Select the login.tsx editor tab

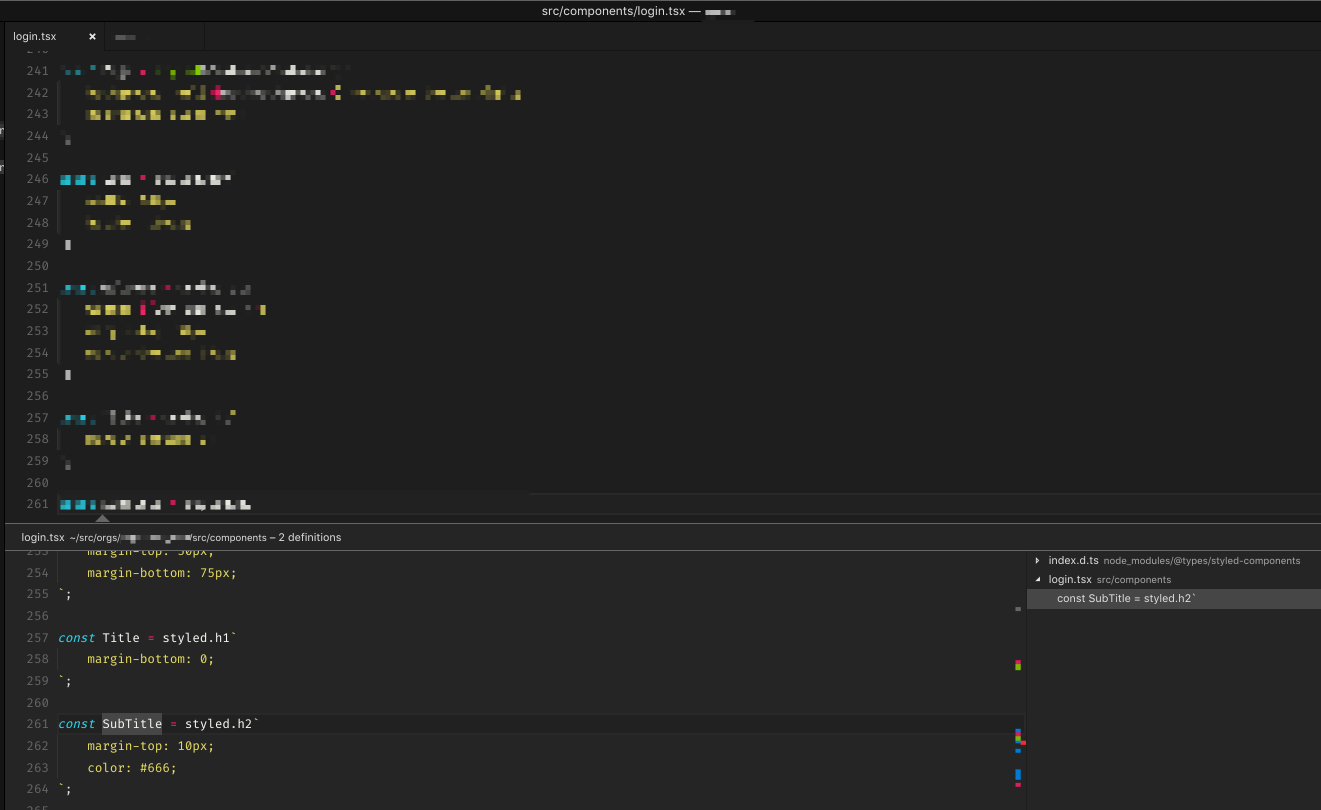(x=52, y=36)
